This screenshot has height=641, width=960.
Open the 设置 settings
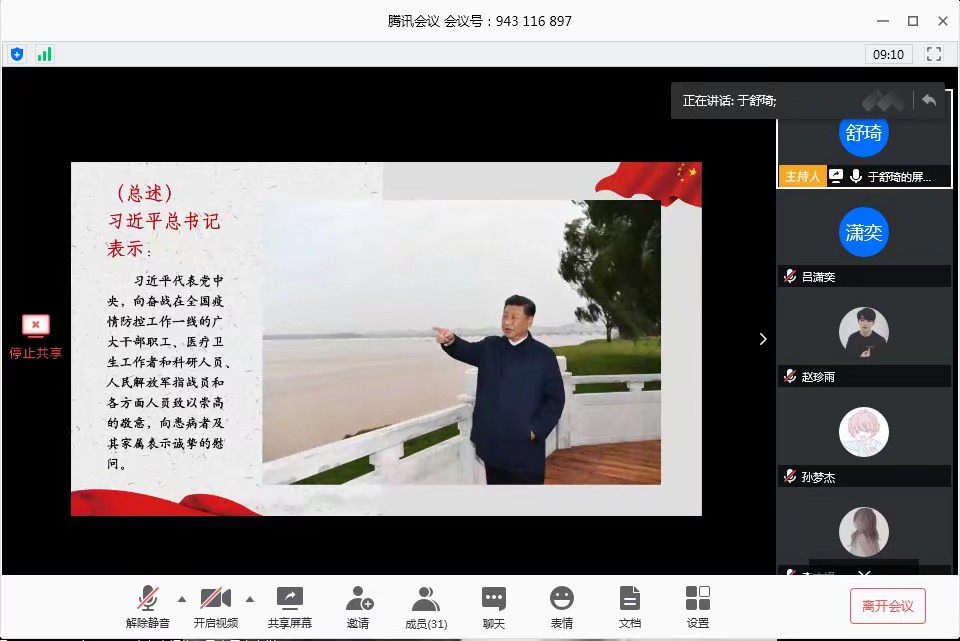pyautogui.click(x=697, y=606)
